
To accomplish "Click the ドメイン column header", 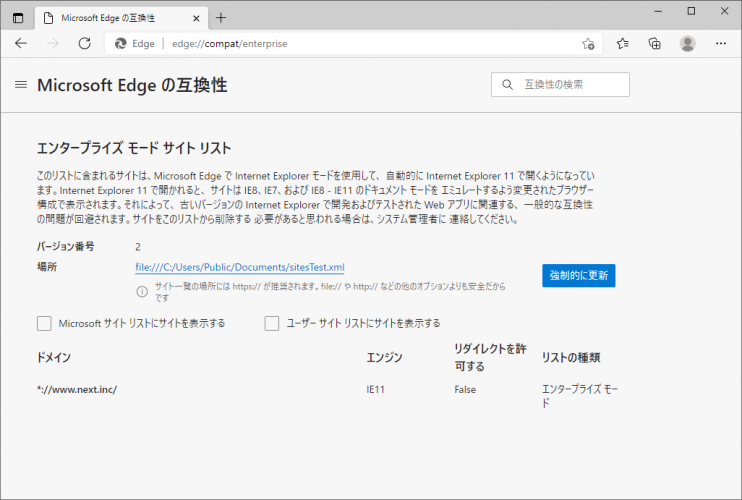I will click(x=53, y=358).
